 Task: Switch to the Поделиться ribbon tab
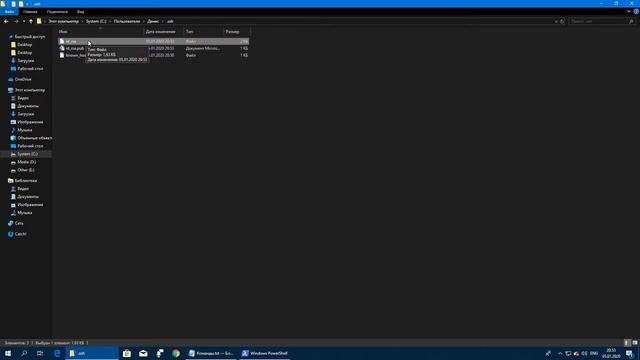(57, 11)
